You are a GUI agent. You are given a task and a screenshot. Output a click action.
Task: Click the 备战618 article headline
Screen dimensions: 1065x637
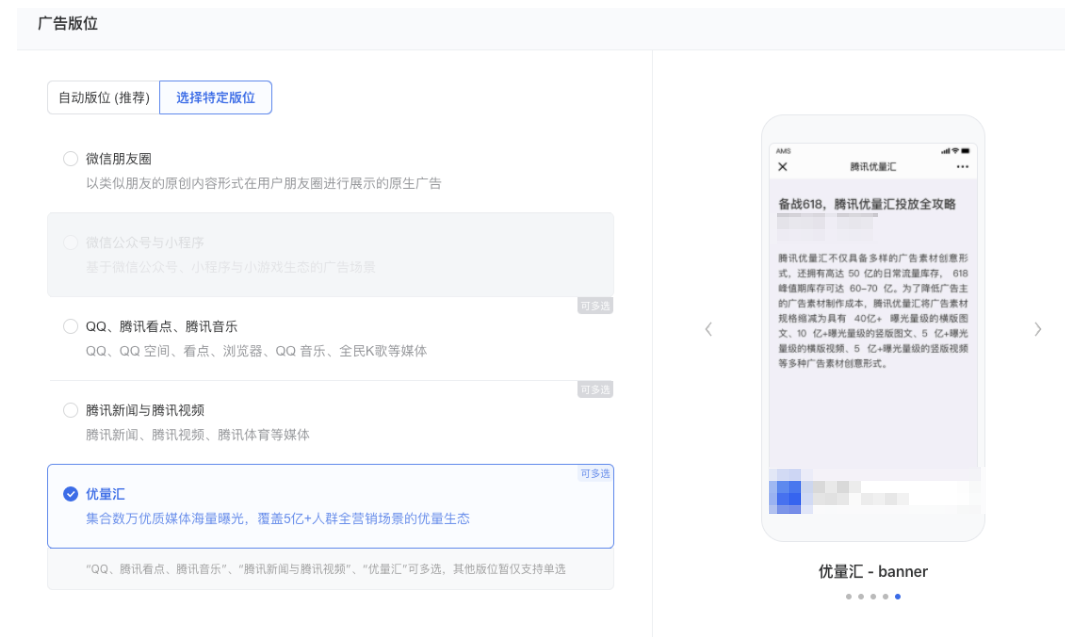[x=867, y=204]
